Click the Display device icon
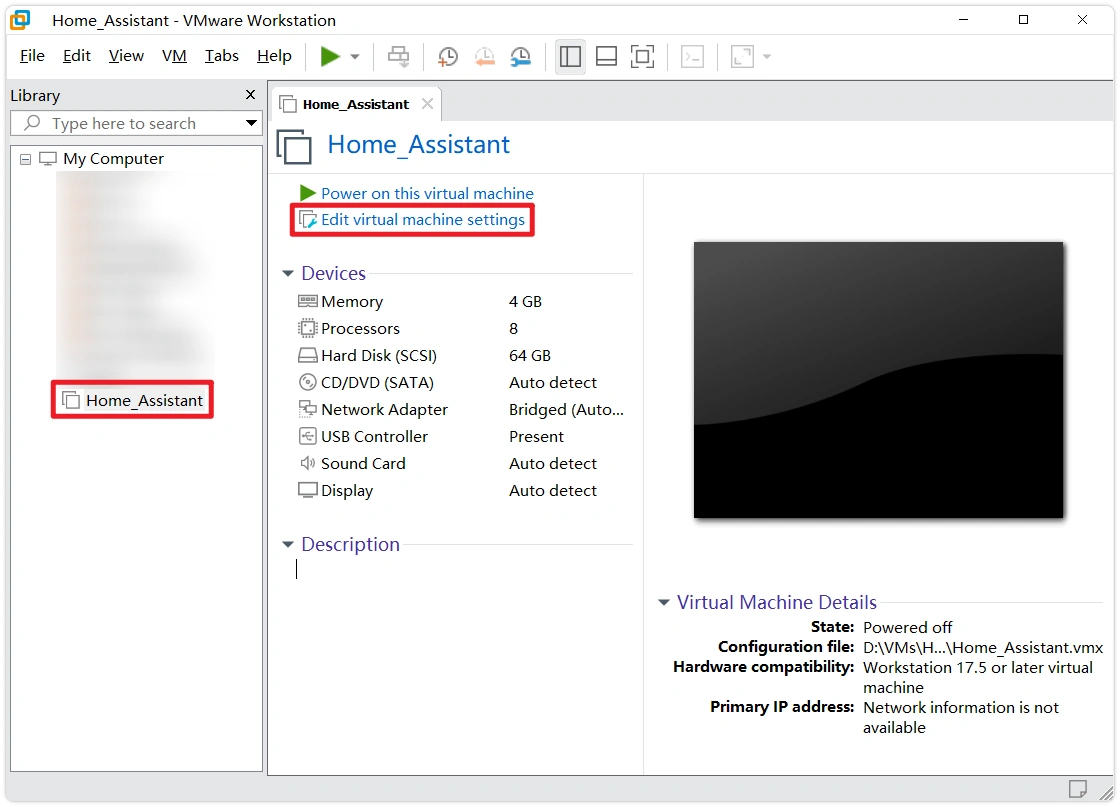The image size is (1120, 807). (x=308, y=491)
